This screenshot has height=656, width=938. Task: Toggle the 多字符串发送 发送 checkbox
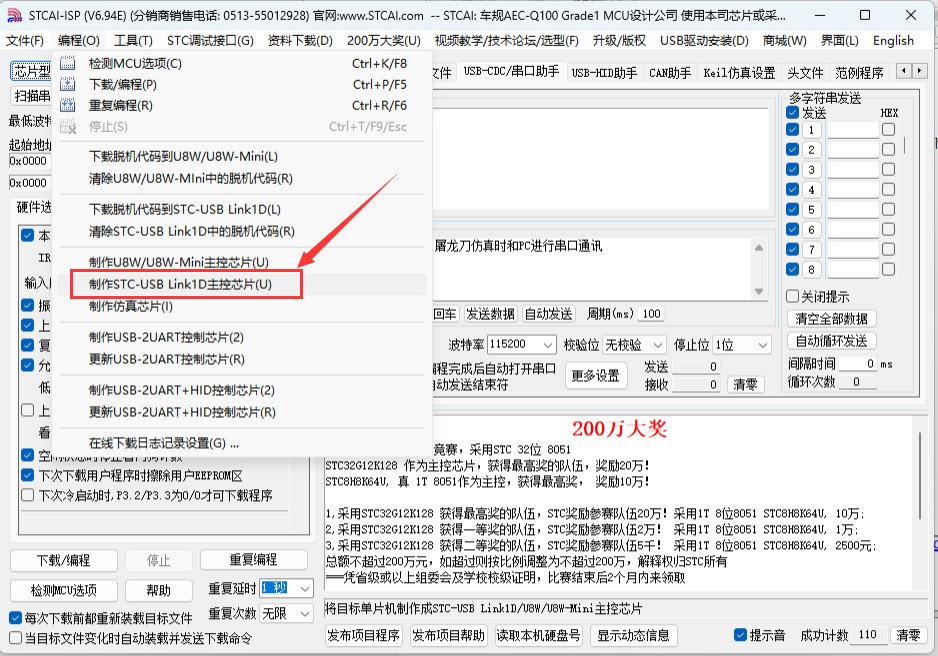pyautogui.click(x=793, y=112)
